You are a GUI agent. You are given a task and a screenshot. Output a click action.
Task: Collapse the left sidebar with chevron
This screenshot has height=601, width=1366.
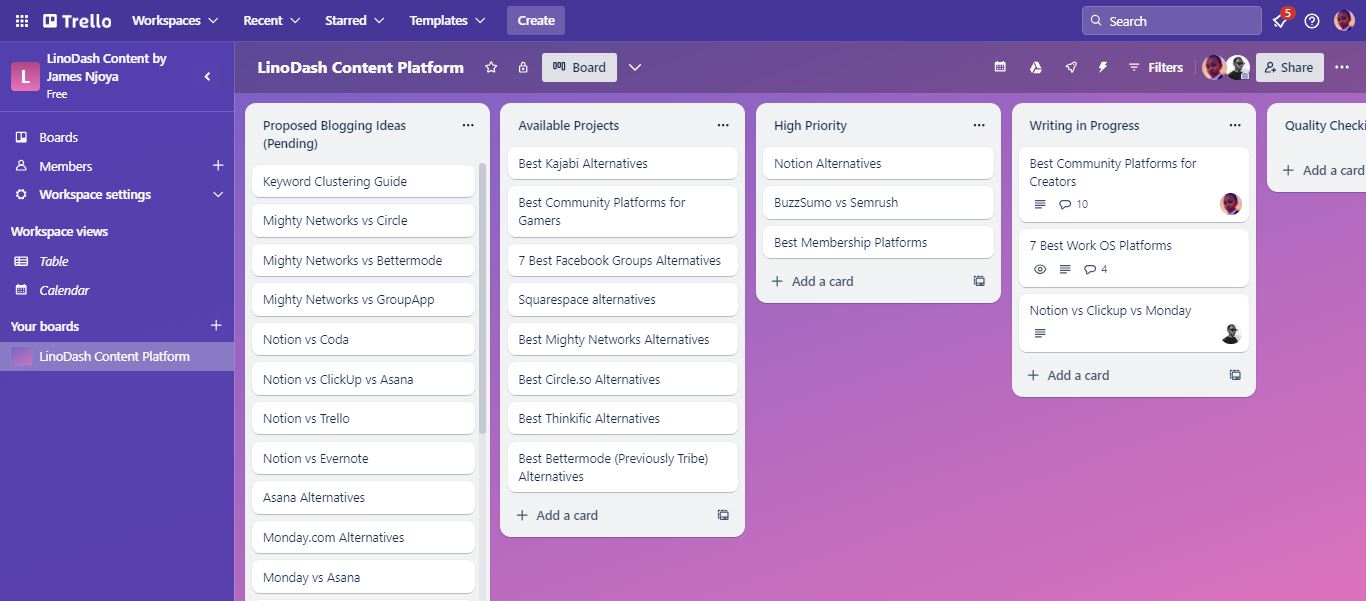click(208, 76)
